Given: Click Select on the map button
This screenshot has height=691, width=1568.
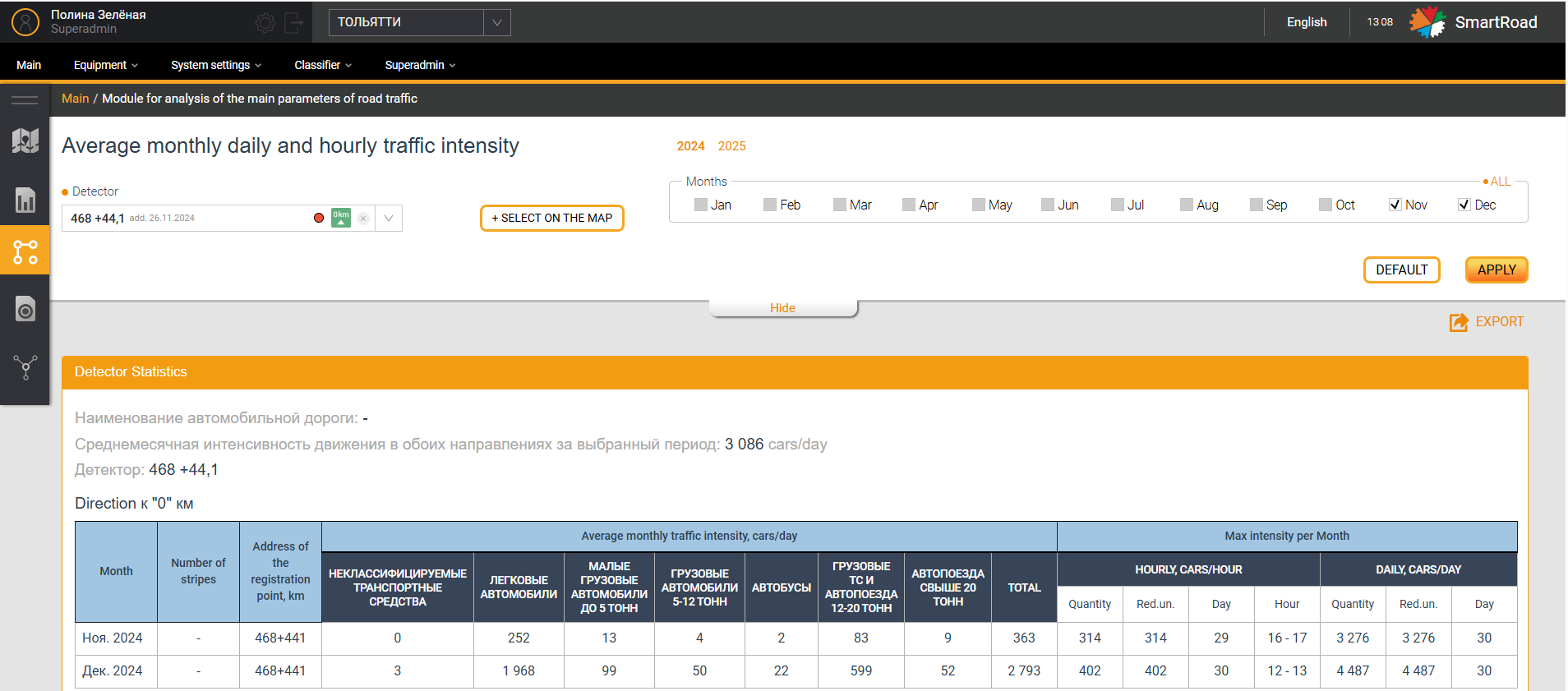Looking at the screenshot, I should [x=552, y=218].
